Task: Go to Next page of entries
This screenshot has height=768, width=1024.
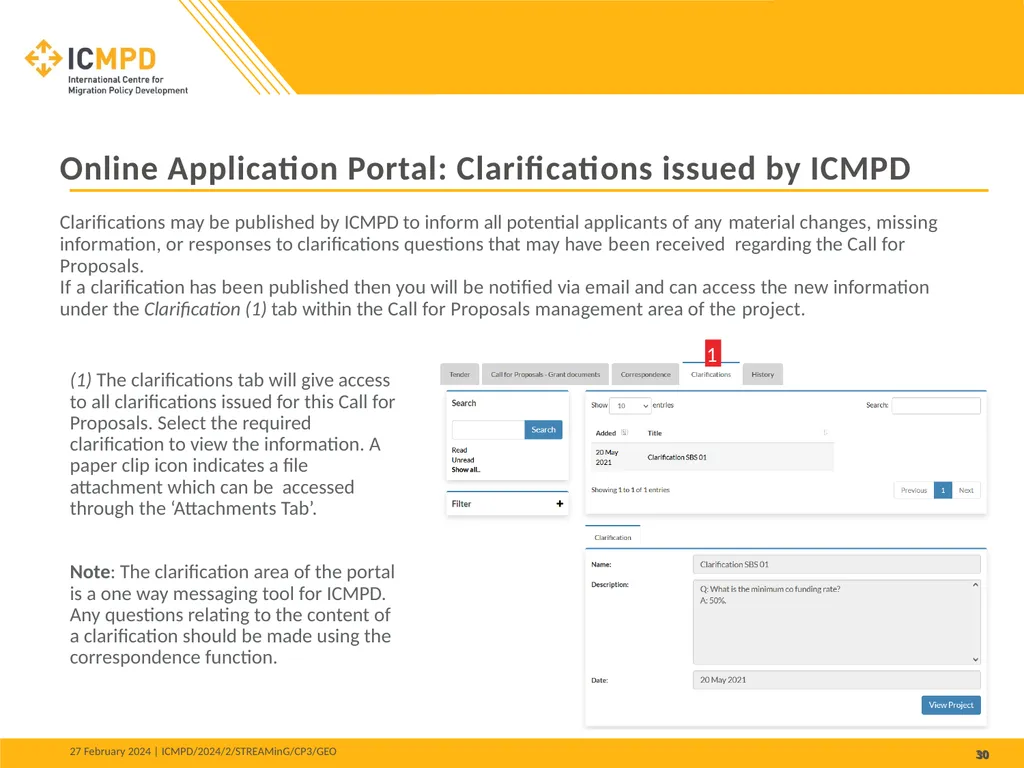Action: (x=966, y=490)
